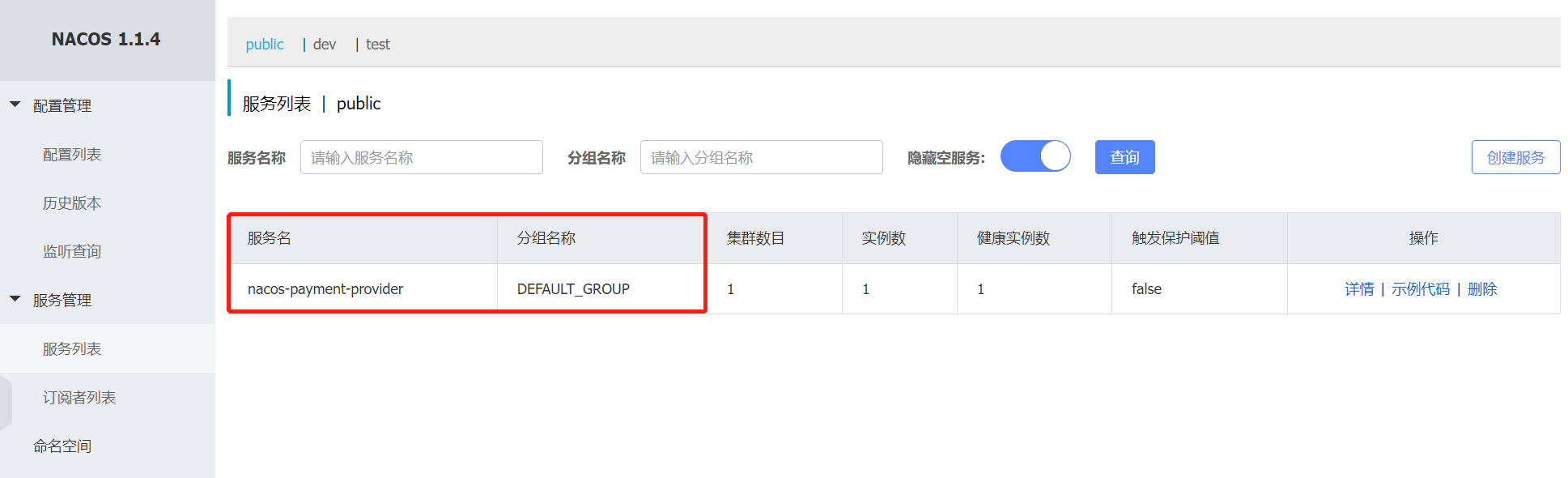Collapse the 服务管理 arrow in sidebar
Screen dimensions: 1568x478
(15, 299)
